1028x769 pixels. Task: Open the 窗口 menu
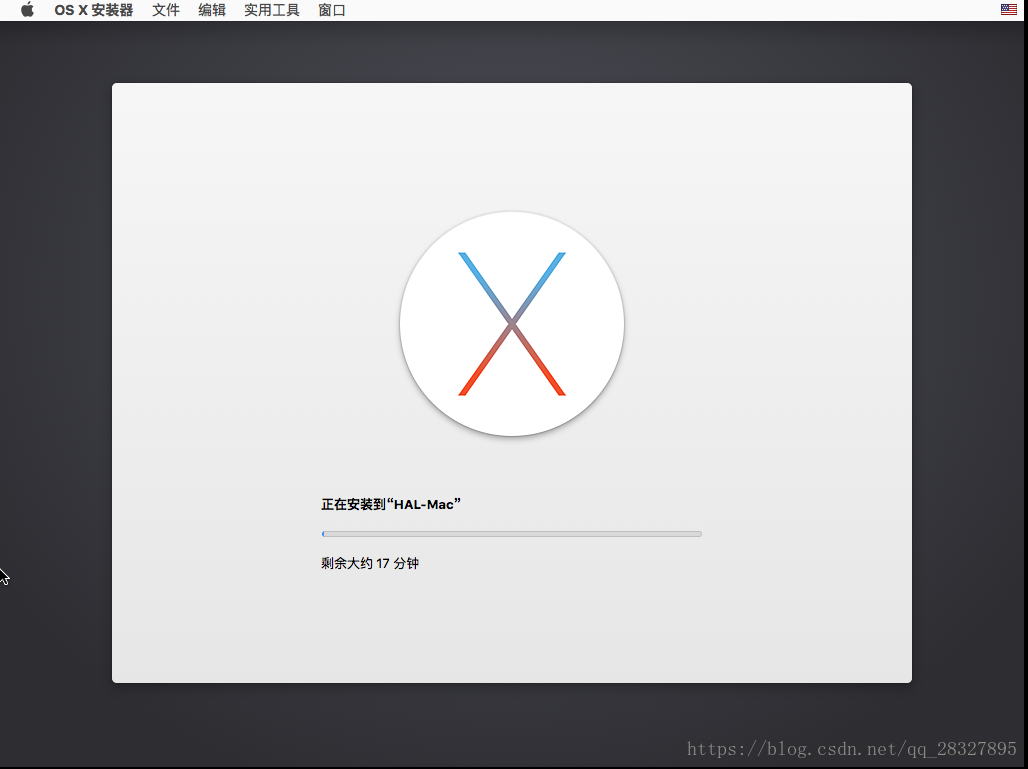(332, 10)
